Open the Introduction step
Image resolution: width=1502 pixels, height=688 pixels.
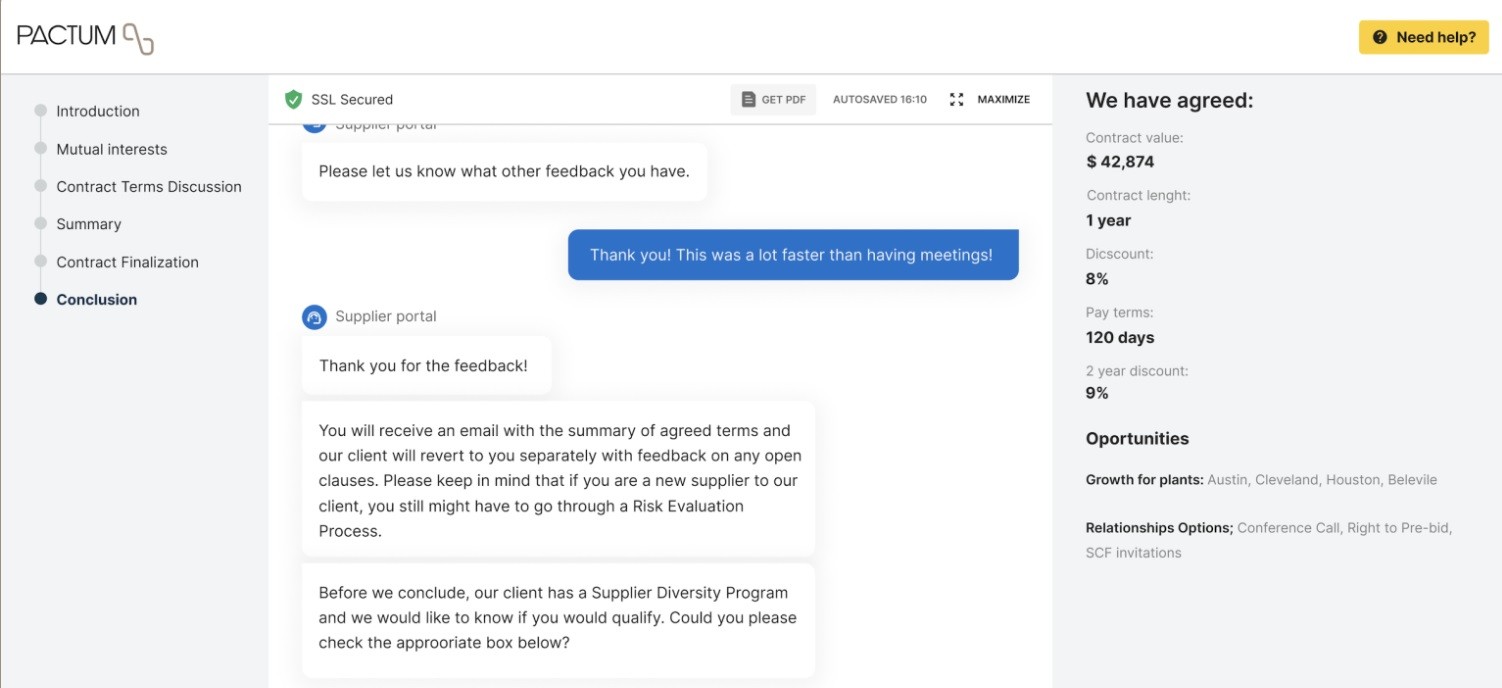point(98,111)
